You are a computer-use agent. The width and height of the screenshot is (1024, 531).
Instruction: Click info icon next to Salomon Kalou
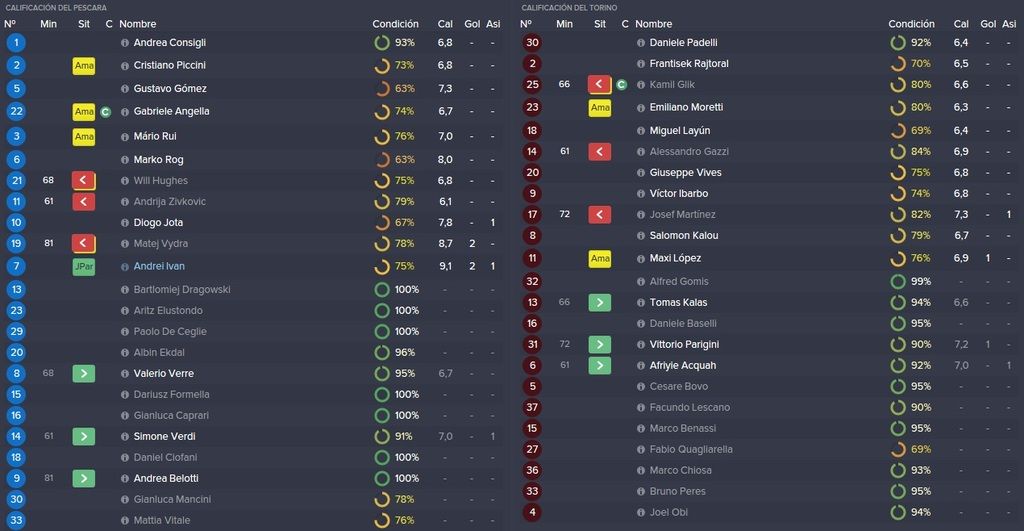pyautogui.click(x=641, y=236)
